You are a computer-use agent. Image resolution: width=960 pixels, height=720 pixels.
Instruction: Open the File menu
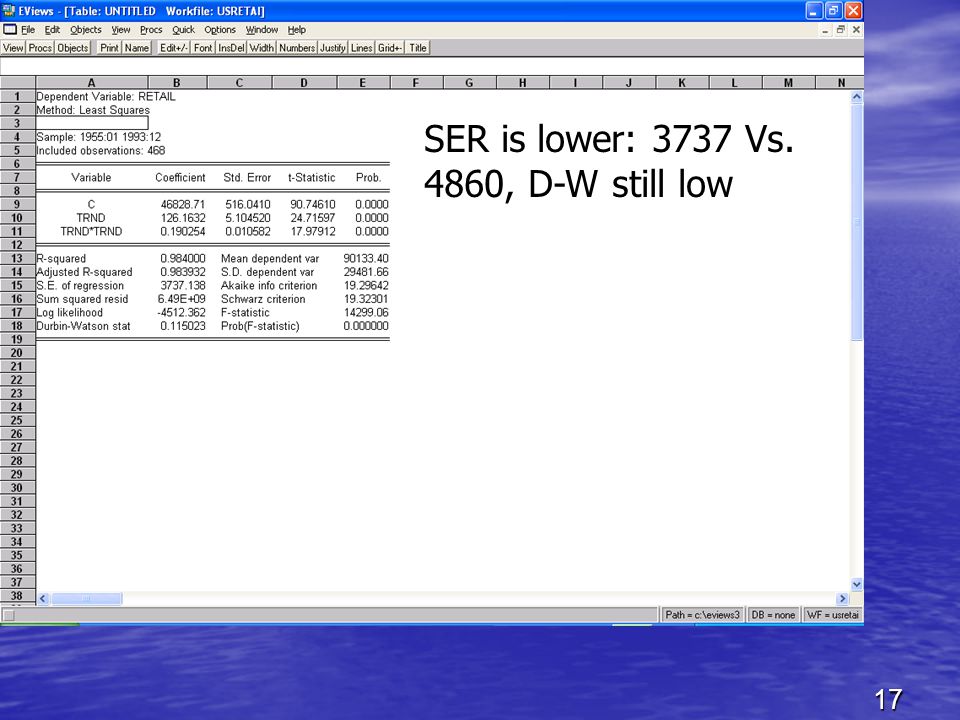pos(28,29)
